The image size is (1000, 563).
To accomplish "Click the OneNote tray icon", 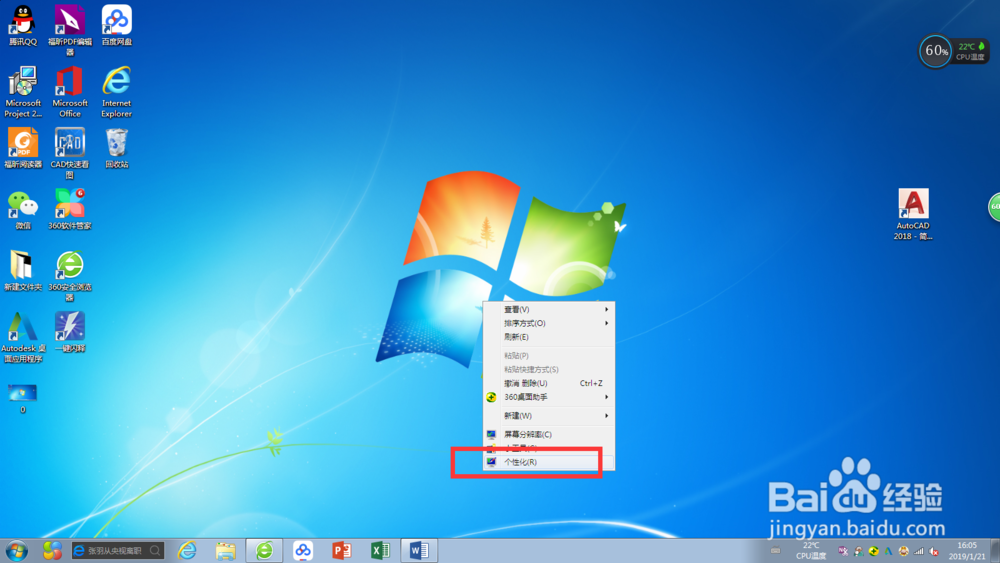I will pyautogui.click(x=843, y=551).
